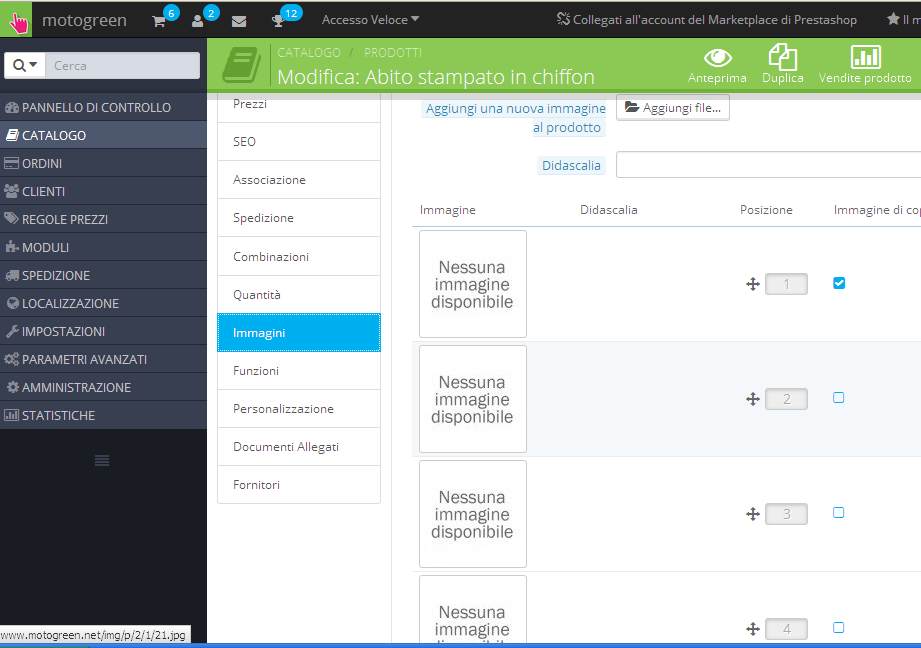Click the shopping cart orders notification icon
This screenshot has width=921, height=648.
click(159, 21)
